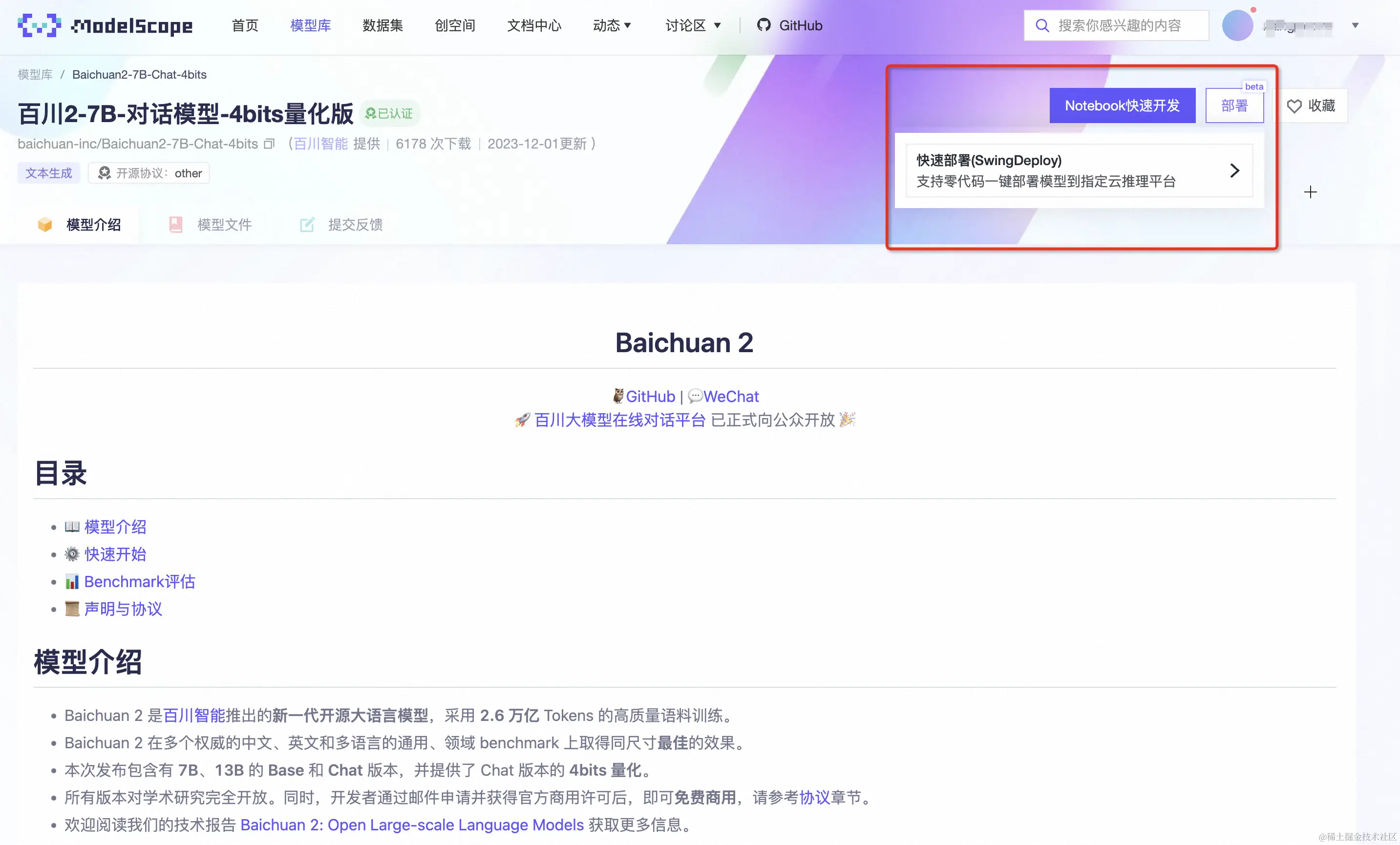The height and width of the screenshot is (845, 1400).
Task: Copy model path with the copy icon
Action: 269,145
